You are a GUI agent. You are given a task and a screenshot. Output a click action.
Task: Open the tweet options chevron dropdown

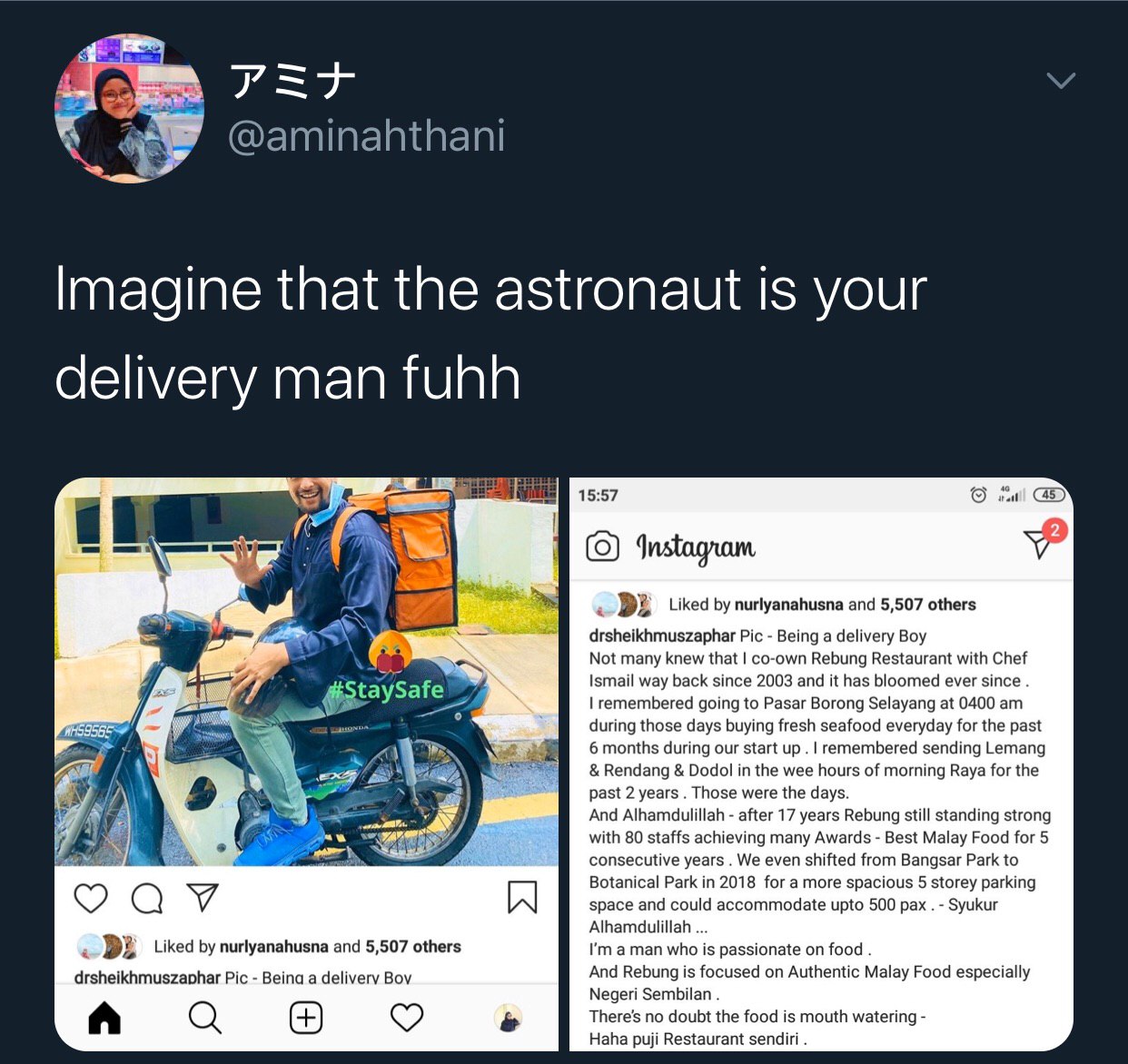point(1061,81)
